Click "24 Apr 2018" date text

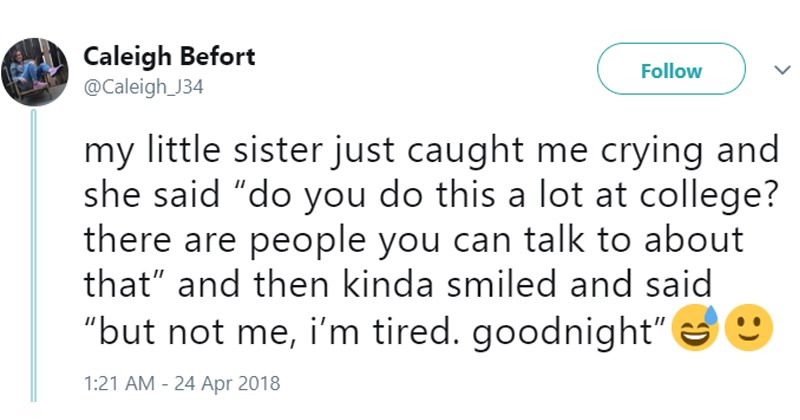point(227,382)
